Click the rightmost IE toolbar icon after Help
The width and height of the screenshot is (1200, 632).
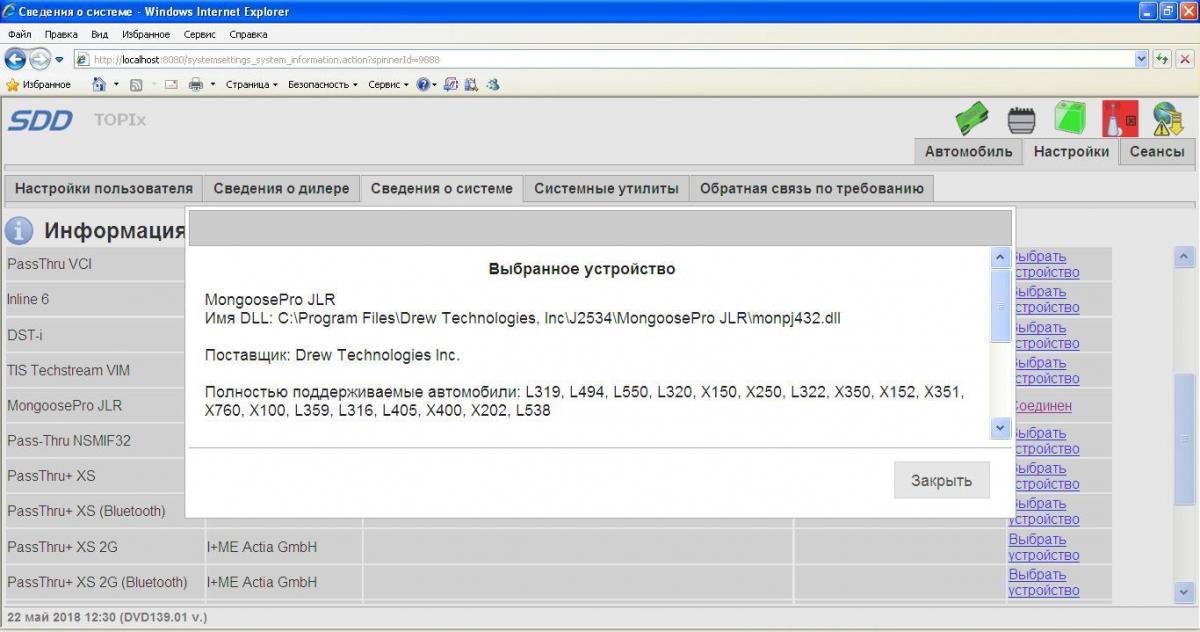(492, 85)
